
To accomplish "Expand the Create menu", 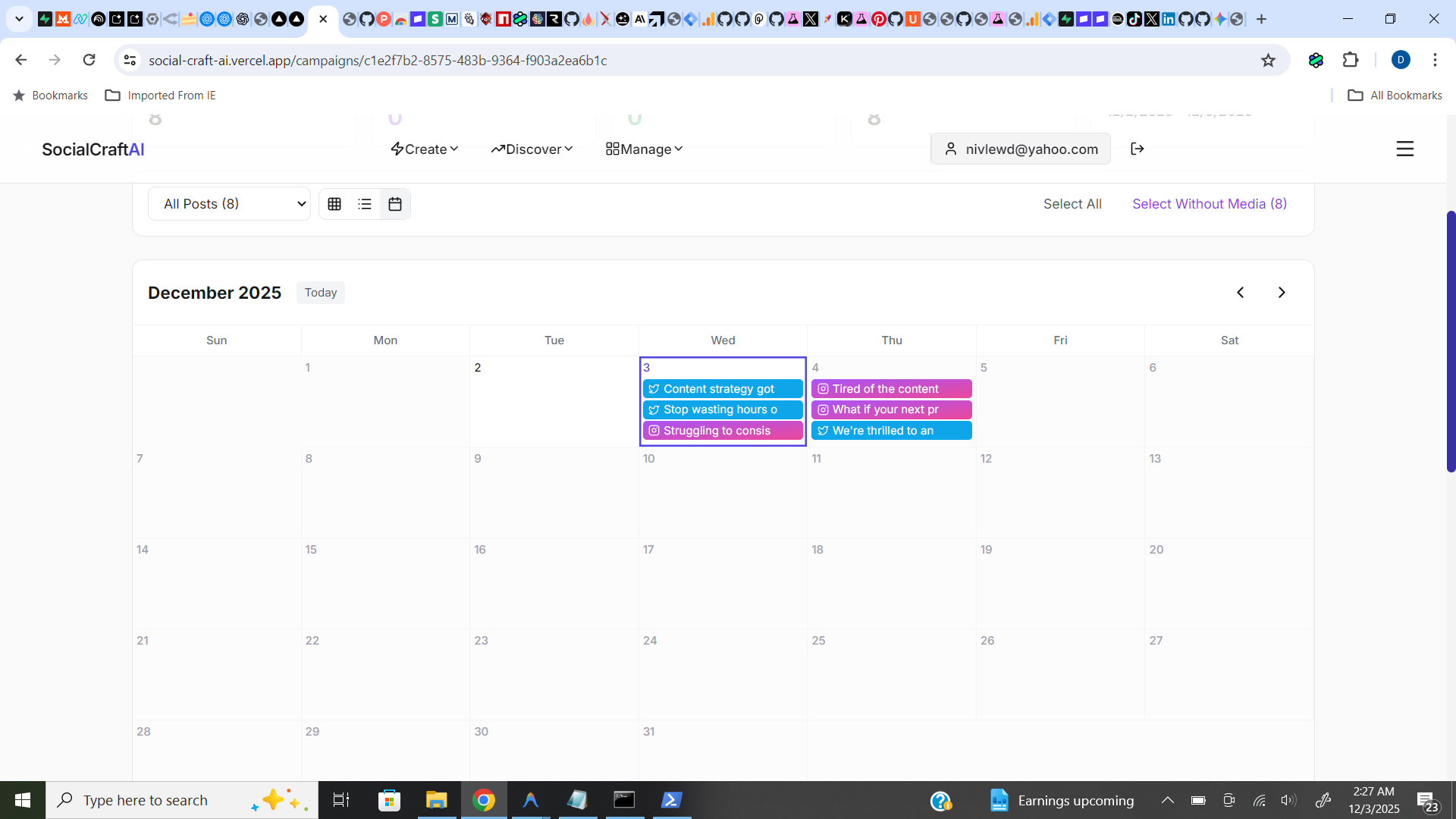I will [425, 149].
